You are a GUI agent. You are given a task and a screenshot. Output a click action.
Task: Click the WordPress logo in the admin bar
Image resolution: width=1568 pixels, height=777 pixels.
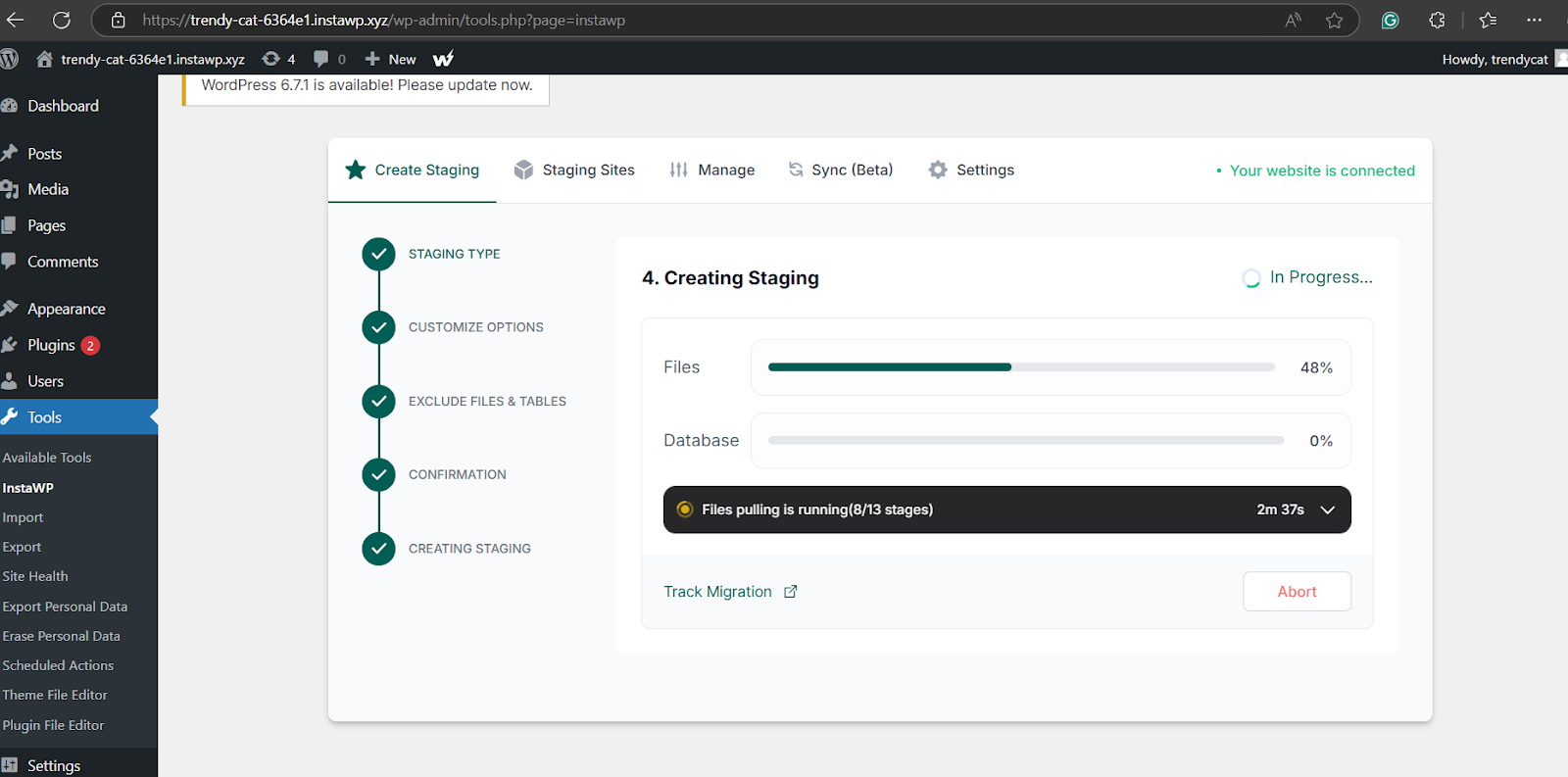pos(10,59)
